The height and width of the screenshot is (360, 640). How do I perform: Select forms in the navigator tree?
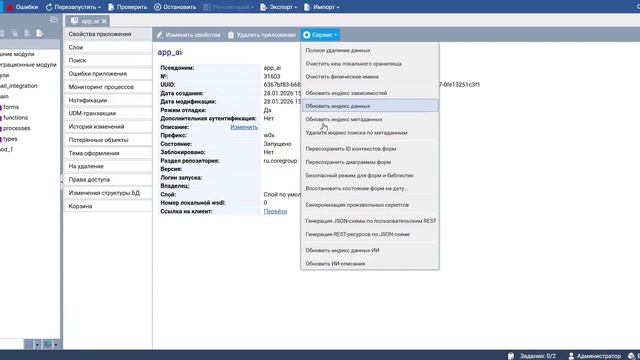pyautogui.click(x=11, y=107)
